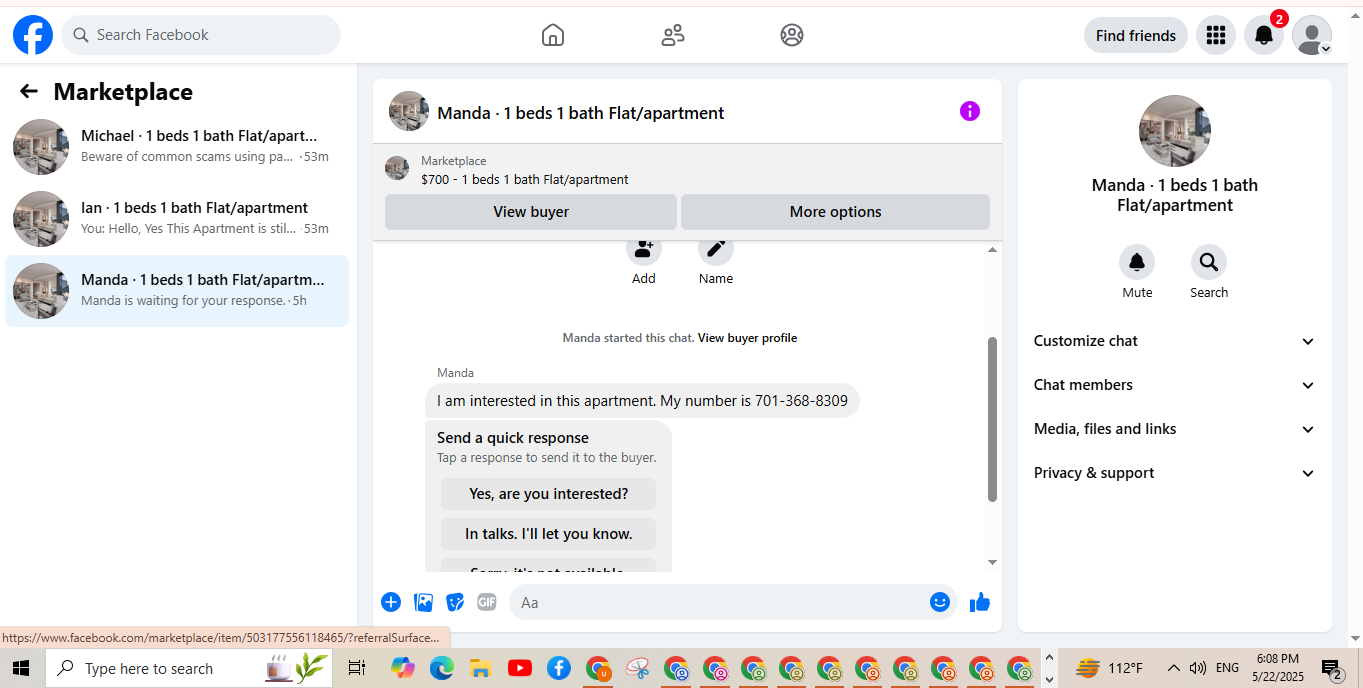Click the chat scrollbar up arrow
The image size is (1363, 688).
point(992,249)
